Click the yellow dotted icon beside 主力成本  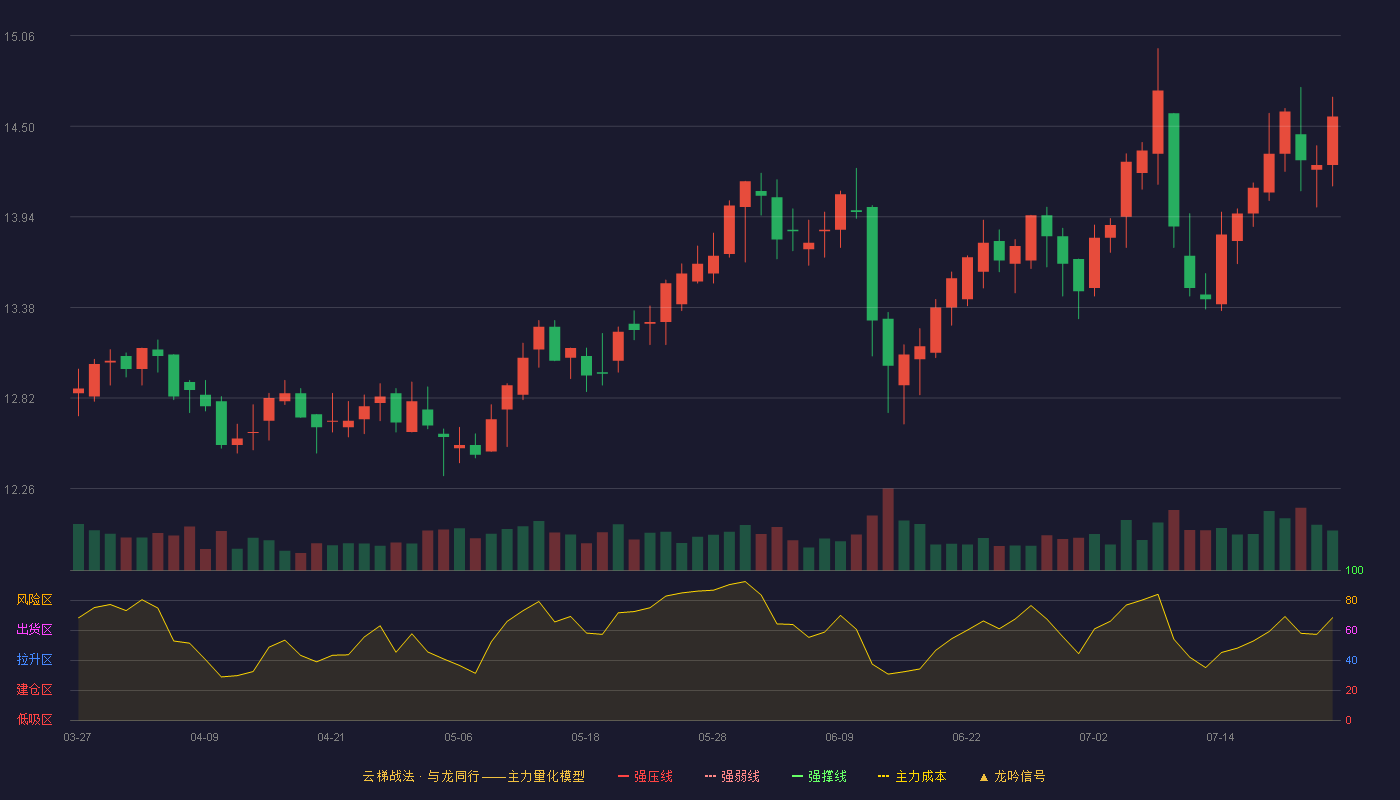click(x=884, y=776)
